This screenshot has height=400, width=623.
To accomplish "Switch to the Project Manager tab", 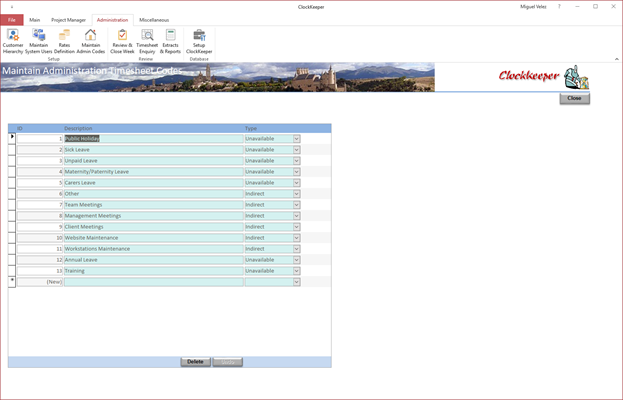I will click(x=68, y=20).
